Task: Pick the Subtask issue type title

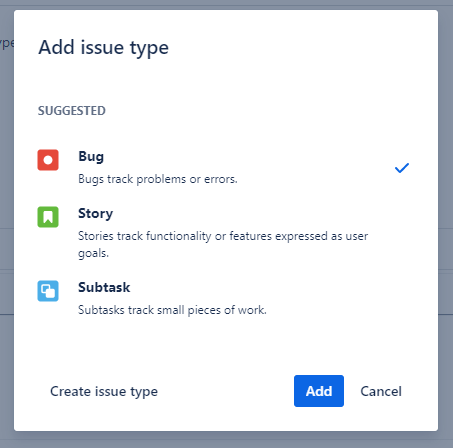Action: 104,287
